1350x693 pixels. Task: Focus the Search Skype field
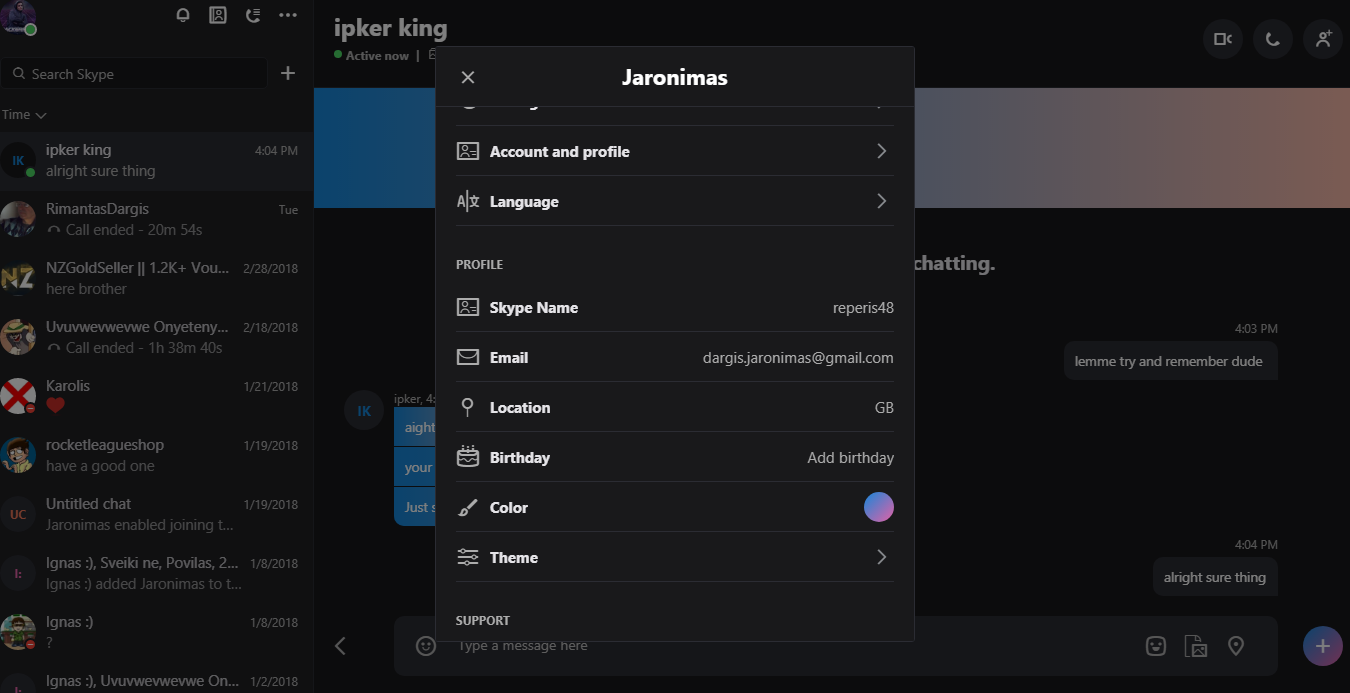coord(134,74)
